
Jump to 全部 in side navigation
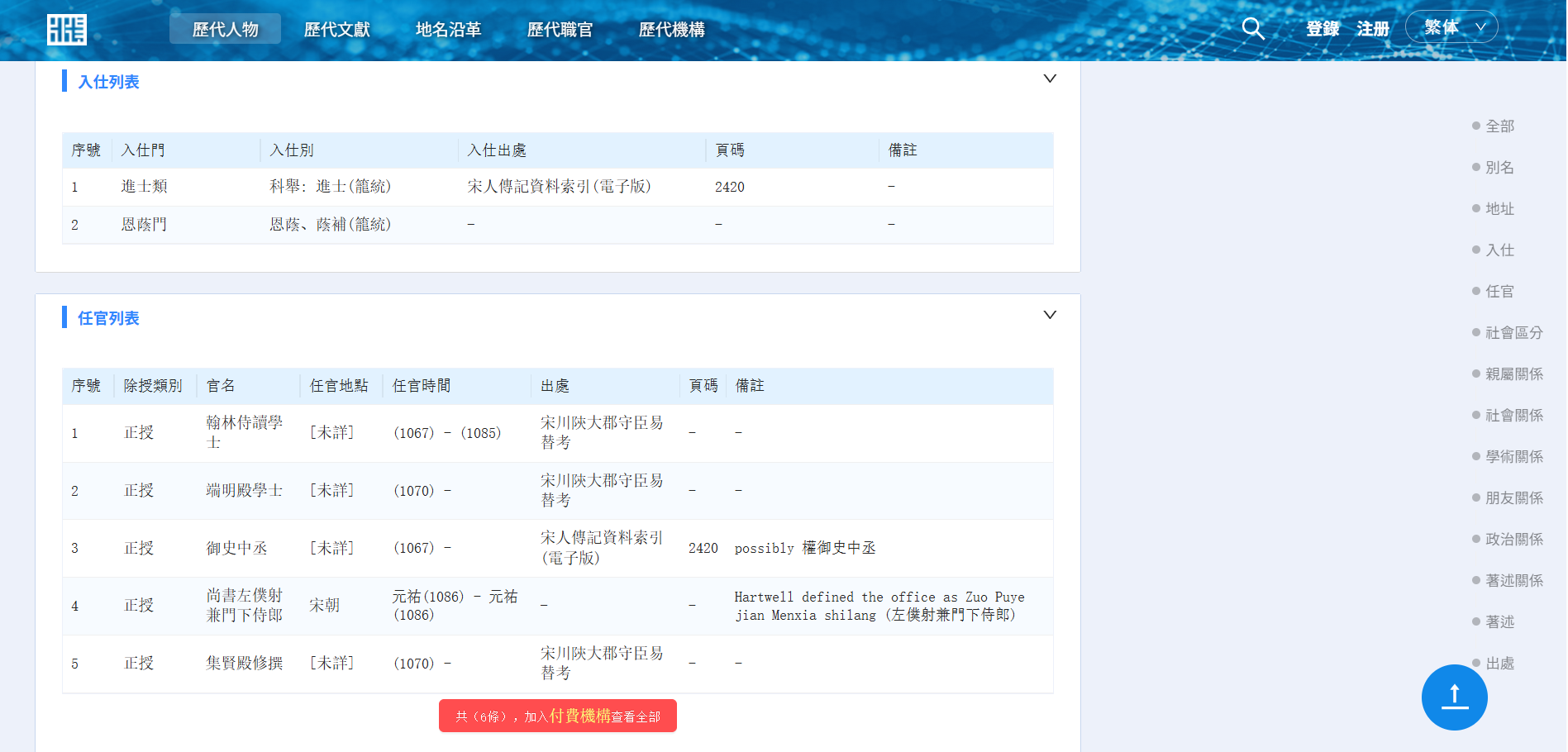pos(1499,126)
